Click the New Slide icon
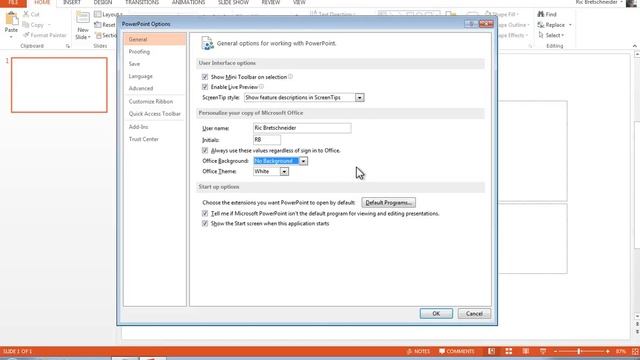This screenshot has width=640, height=360. (83, 18)
